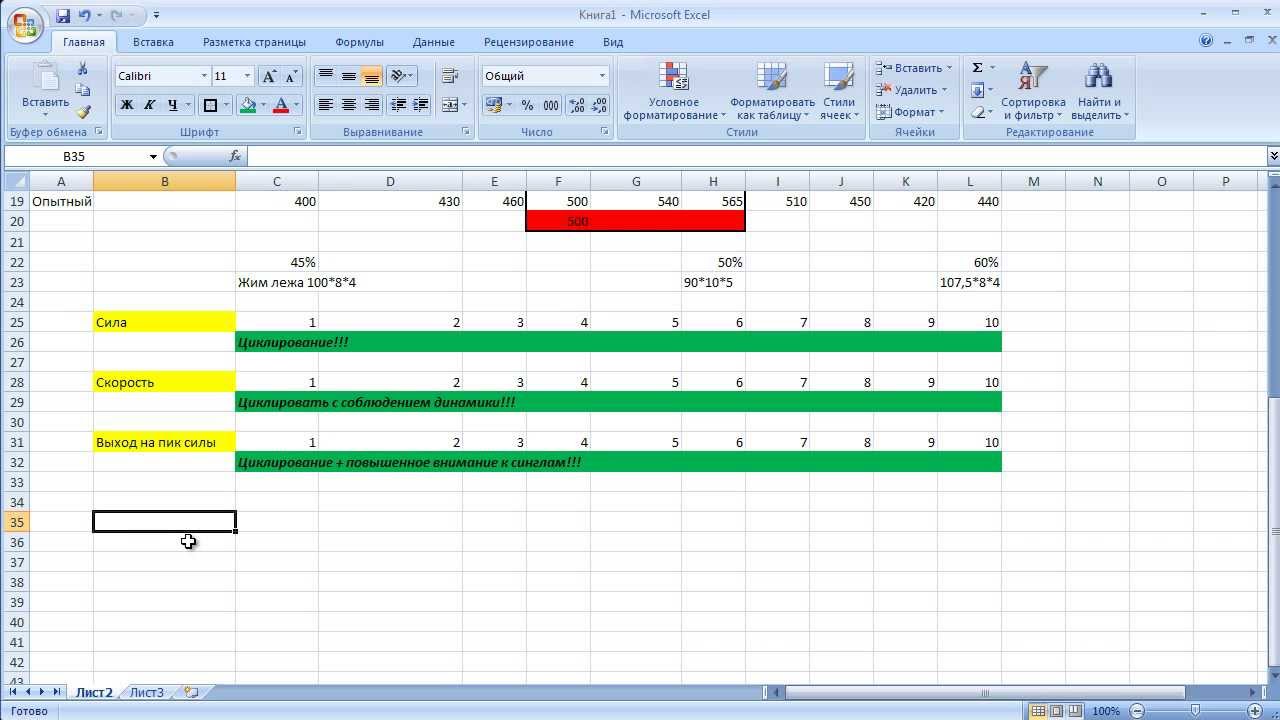Toggle wrap text

pyautogui.click(x=449, y=76)
